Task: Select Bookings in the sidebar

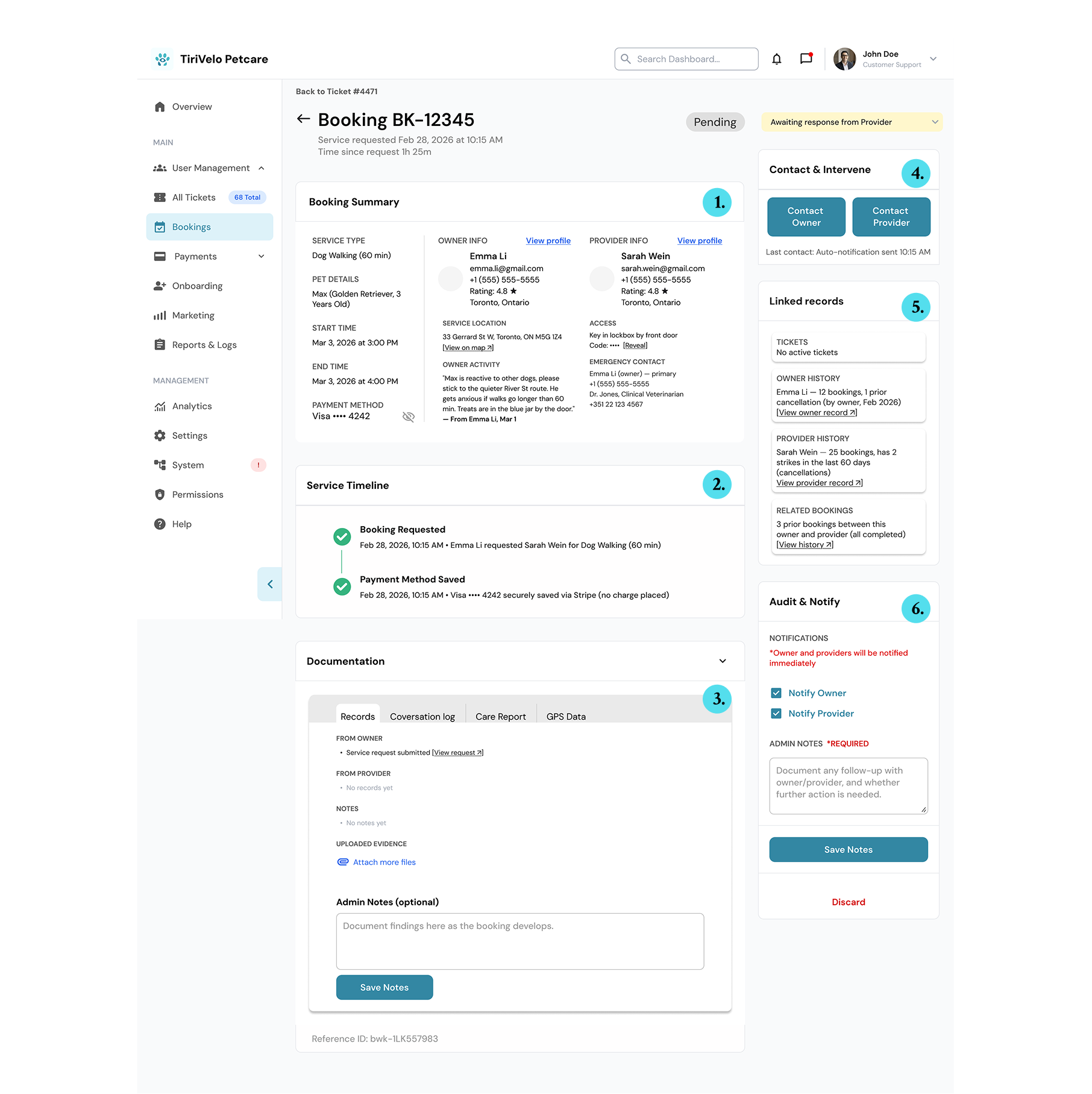Action: pos(209,227)
